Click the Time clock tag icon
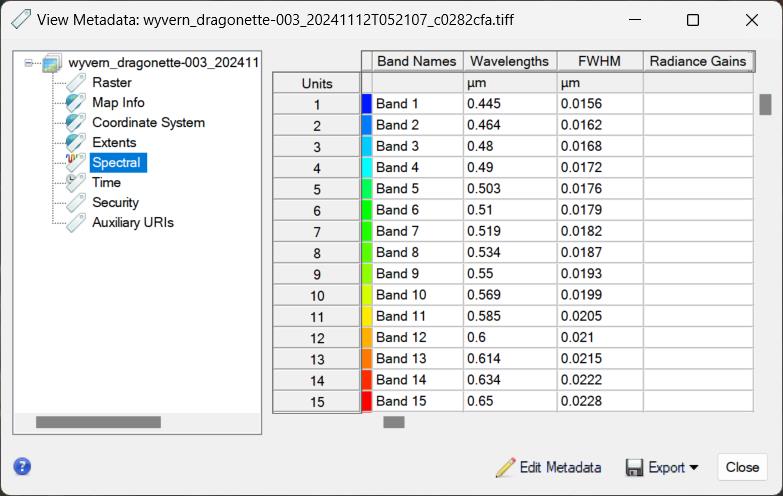 (x=76, y=182)
